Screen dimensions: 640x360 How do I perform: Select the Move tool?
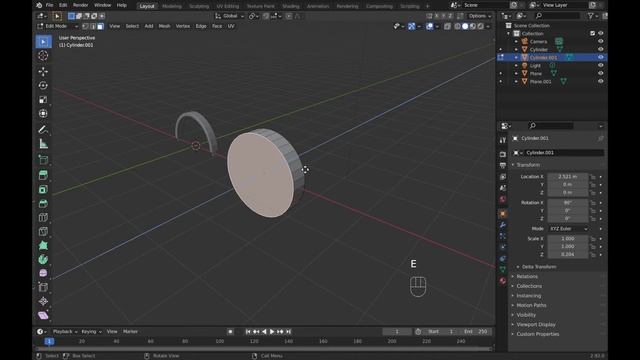pos(43,71)
